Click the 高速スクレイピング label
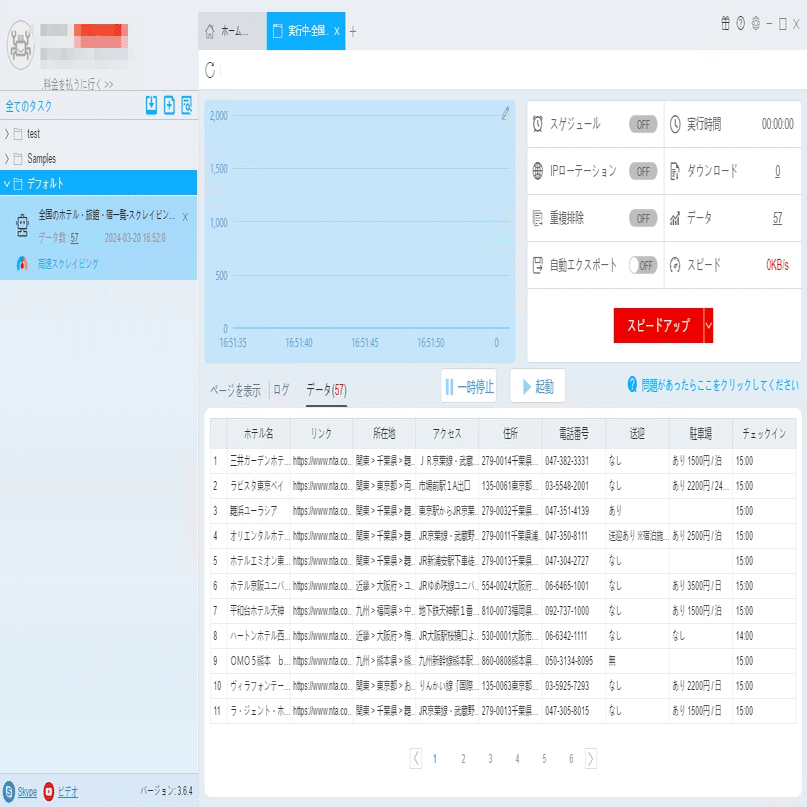 point(67,264)
